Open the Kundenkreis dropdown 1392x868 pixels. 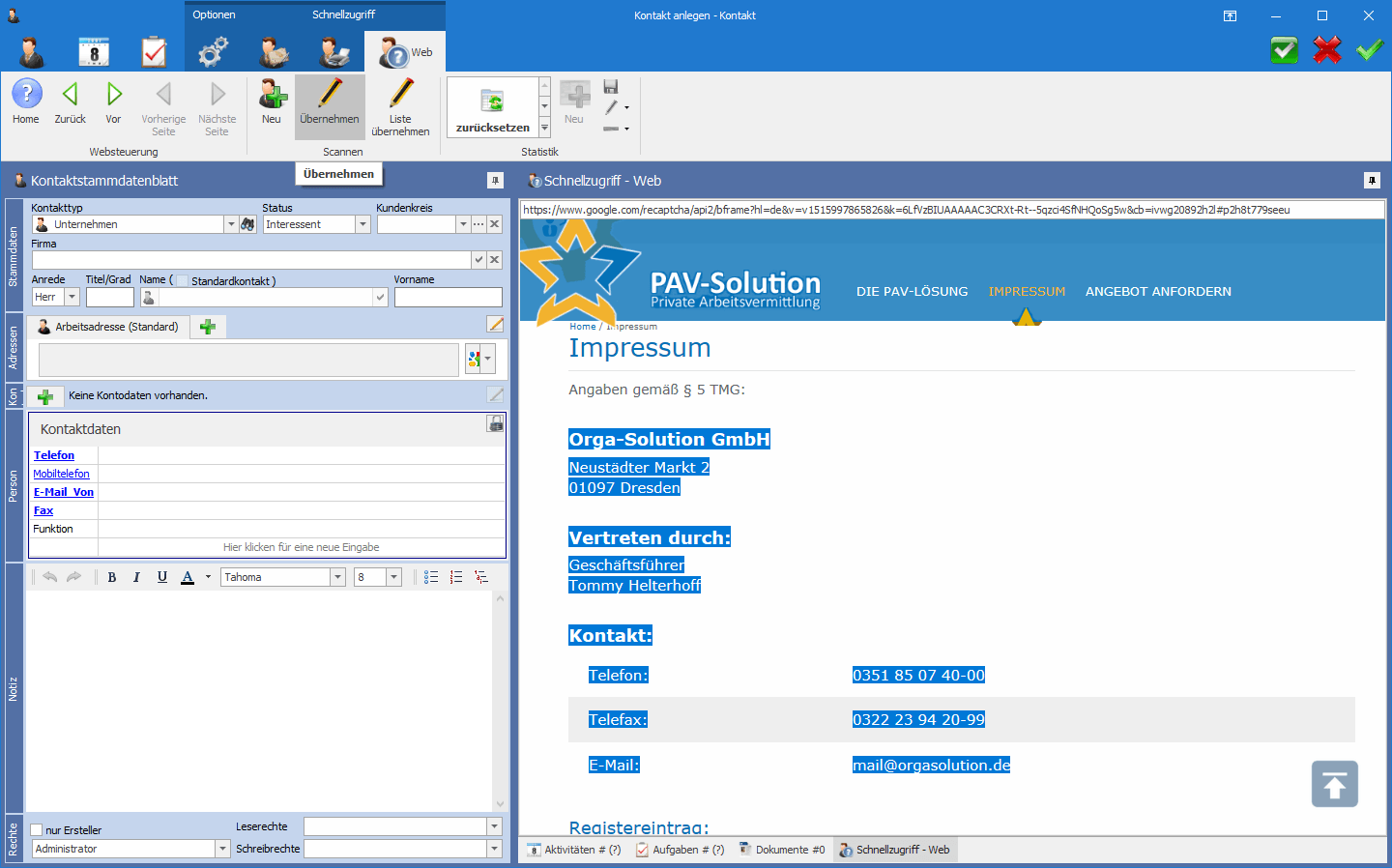(x=463, y=224)
